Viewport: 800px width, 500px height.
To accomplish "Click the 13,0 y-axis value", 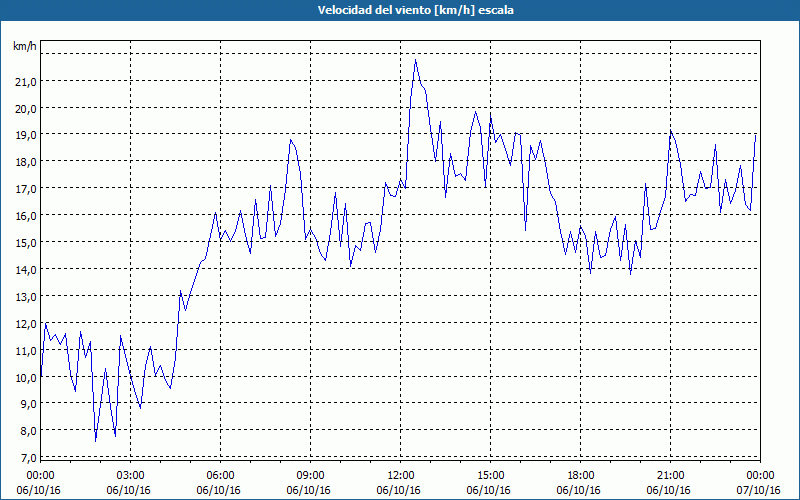I will pos(26,296).
